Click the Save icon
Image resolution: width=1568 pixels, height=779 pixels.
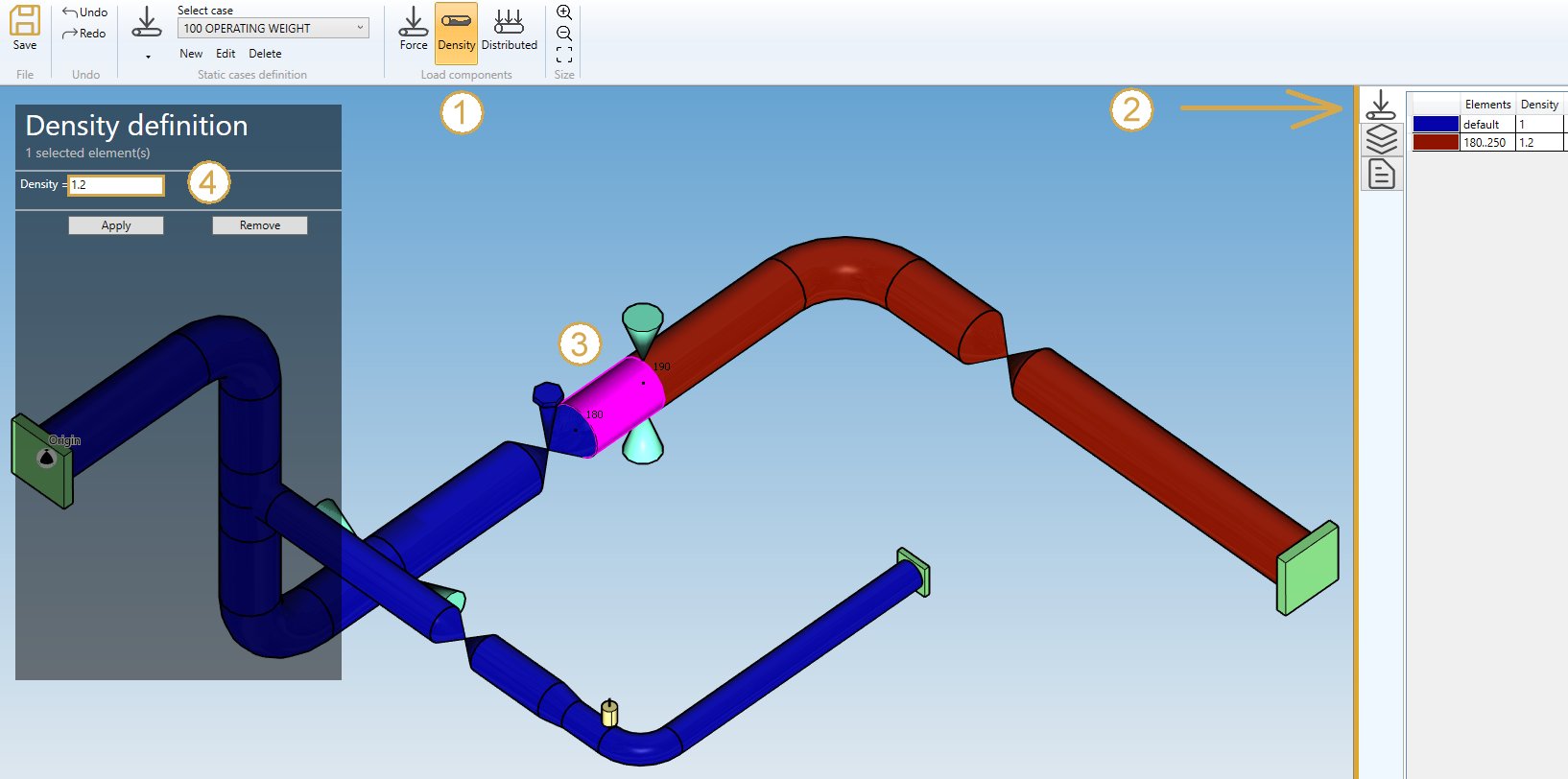pos(25,28)
